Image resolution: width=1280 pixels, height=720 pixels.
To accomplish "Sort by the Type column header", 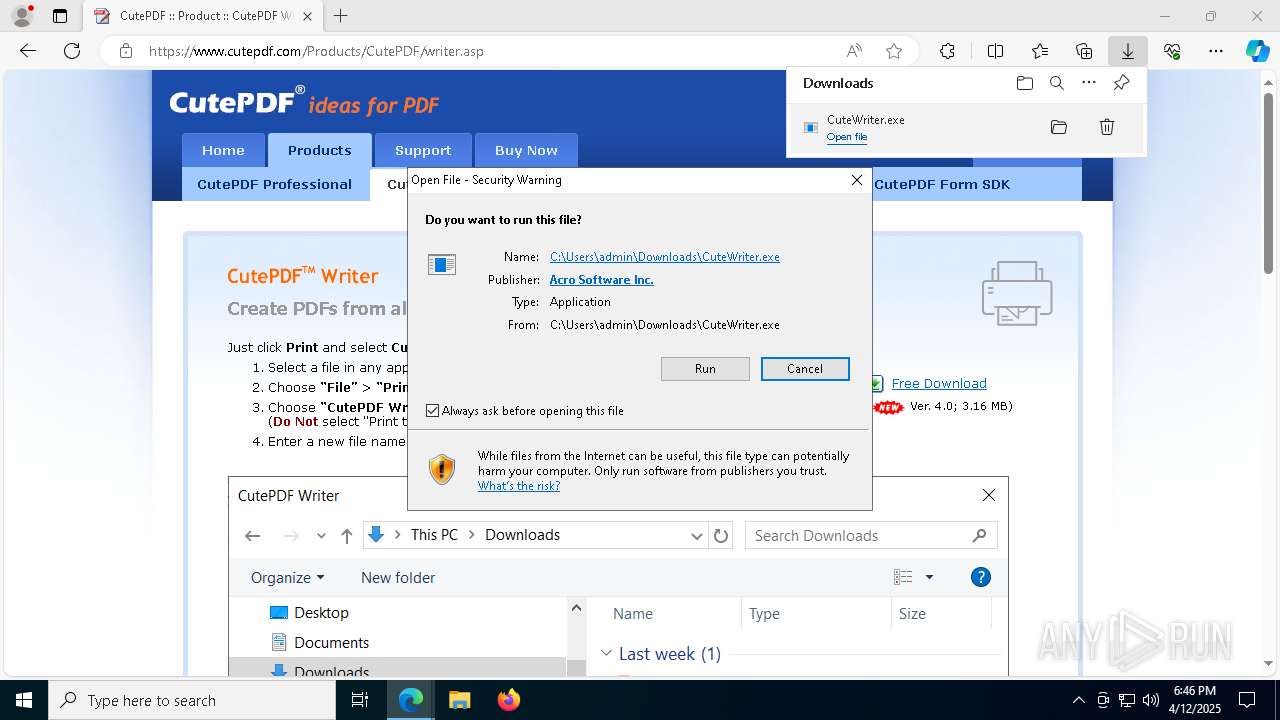I will pyautogui.click(x=764, y=614).
